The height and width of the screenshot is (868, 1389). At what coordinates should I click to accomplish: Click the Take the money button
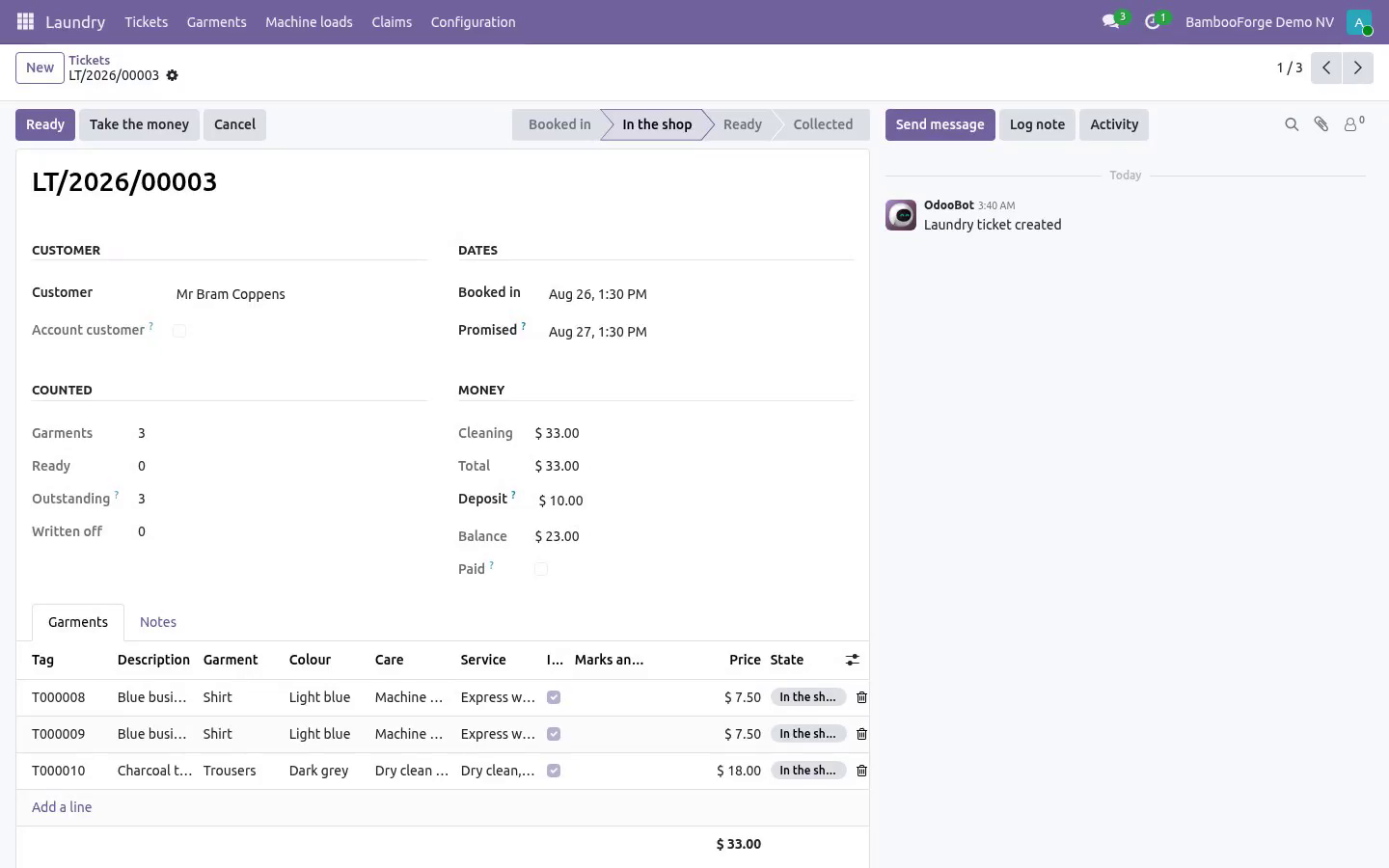pos(139,124)
